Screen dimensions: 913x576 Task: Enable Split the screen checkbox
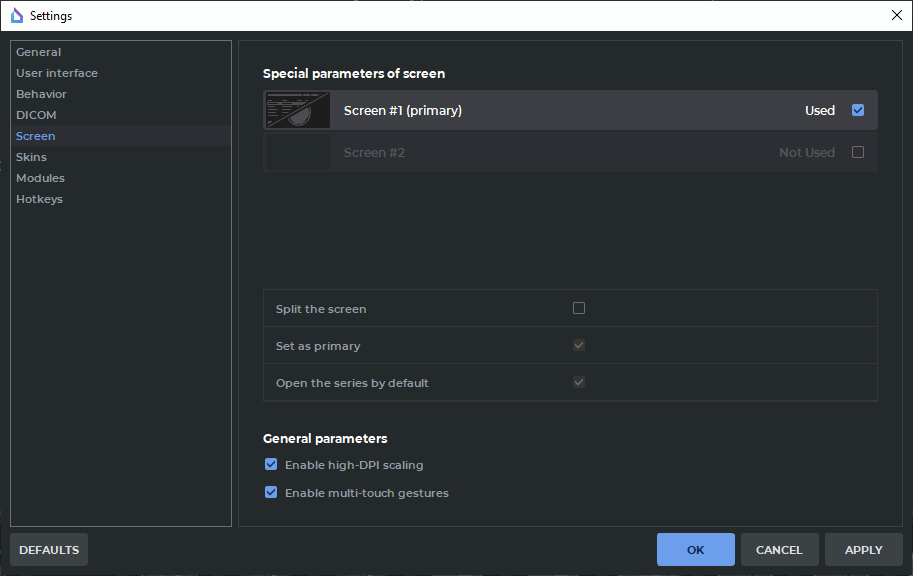click(579, 309)
